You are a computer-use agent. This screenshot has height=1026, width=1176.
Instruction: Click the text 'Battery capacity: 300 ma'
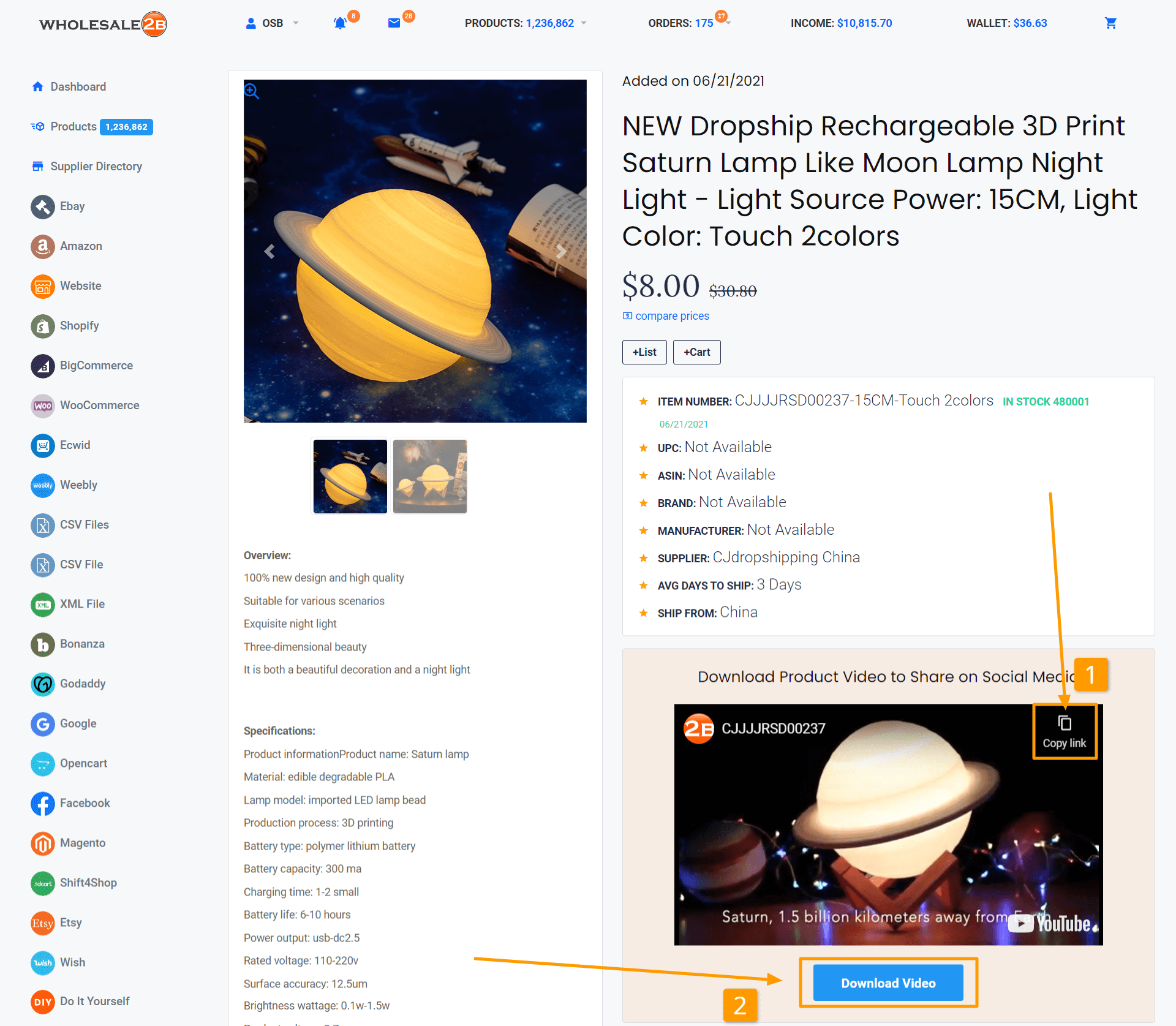pos(303,869)
